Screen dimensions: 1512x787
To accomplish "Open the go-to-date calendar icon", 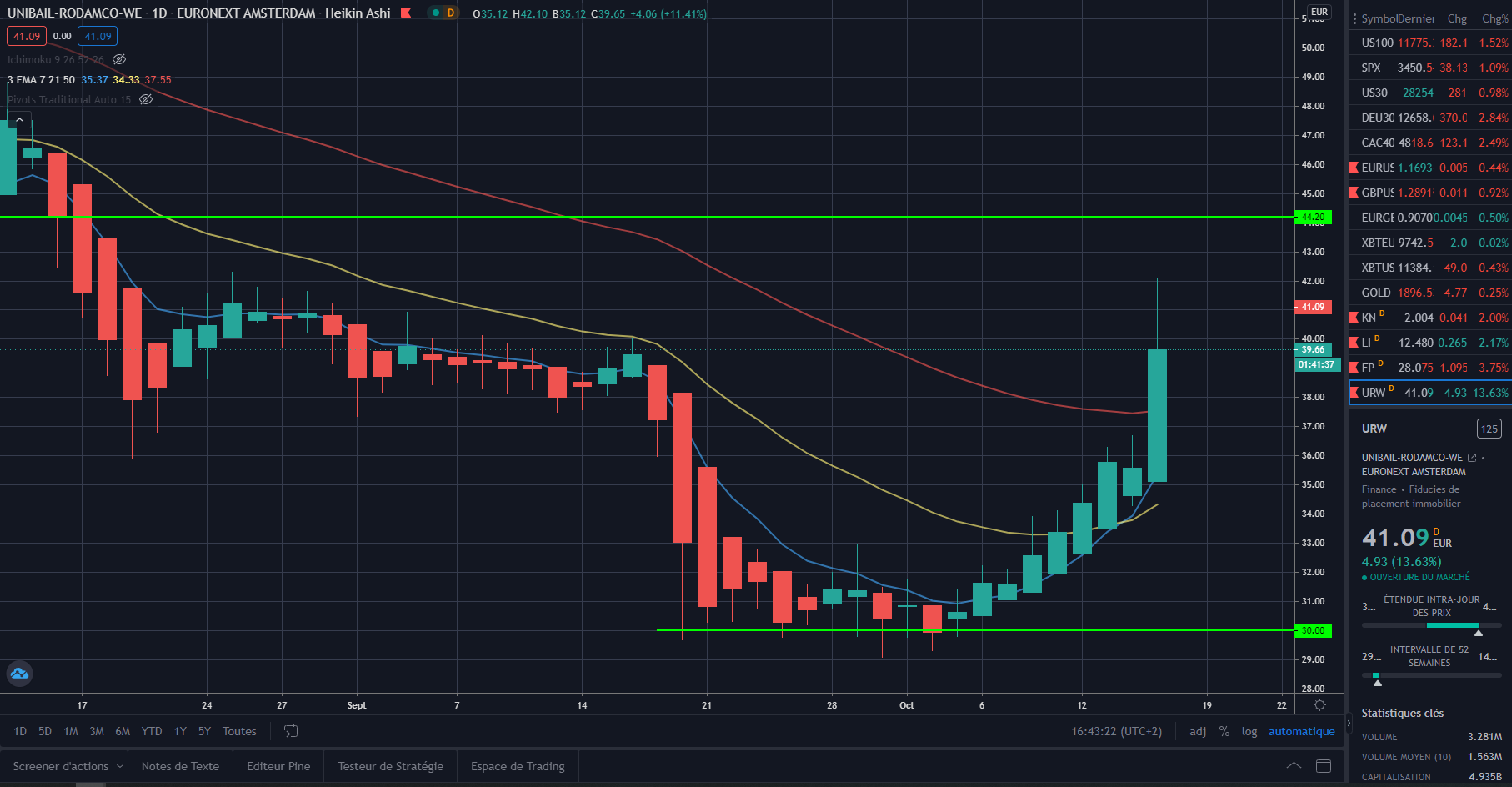I will (290, 731).
